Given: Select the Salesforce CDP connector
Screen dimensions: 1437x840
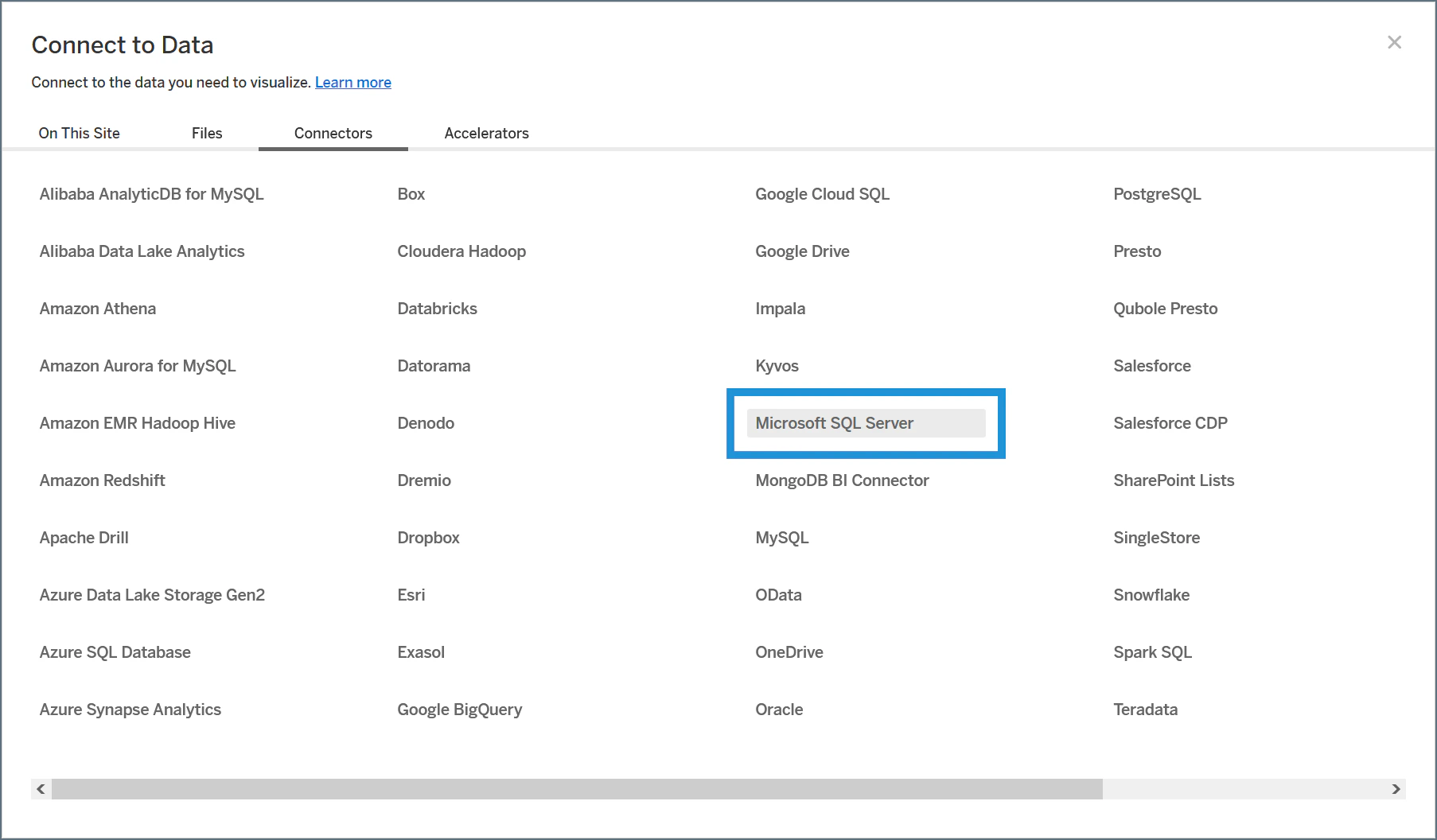Looking at the screenshot, I should [1170, 422].
